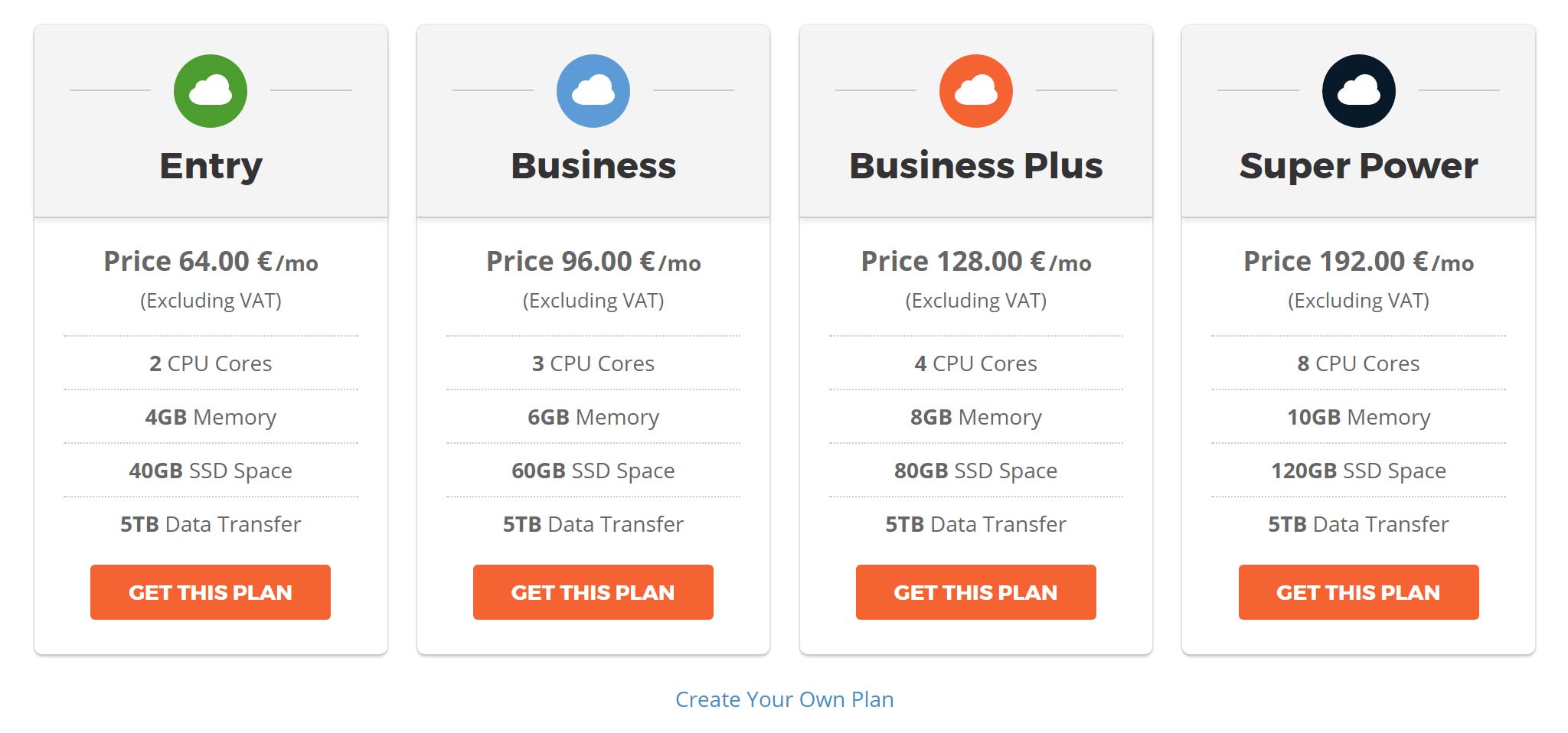
Task: Click the green Entry plan cloud icon
Action: (x=211, y=91)
